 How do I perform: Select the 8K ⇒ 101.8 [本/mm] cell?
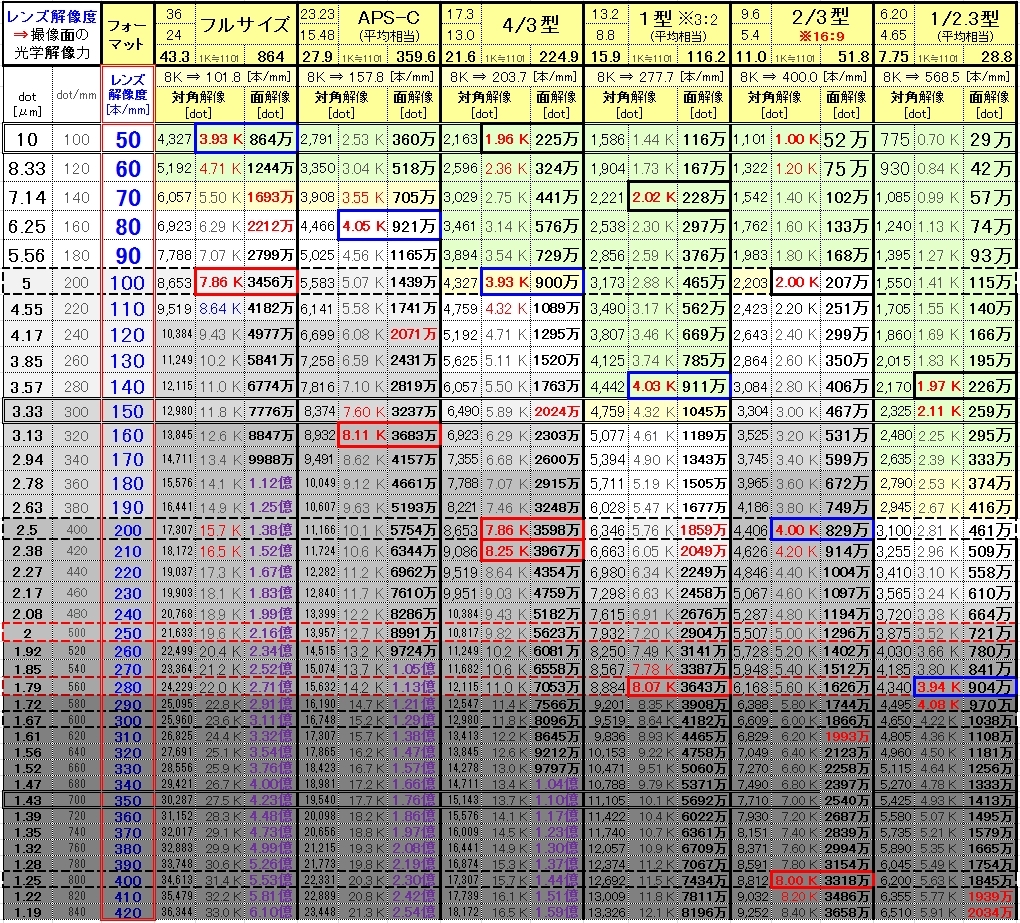pyautogui.click(x=226, y=77)
